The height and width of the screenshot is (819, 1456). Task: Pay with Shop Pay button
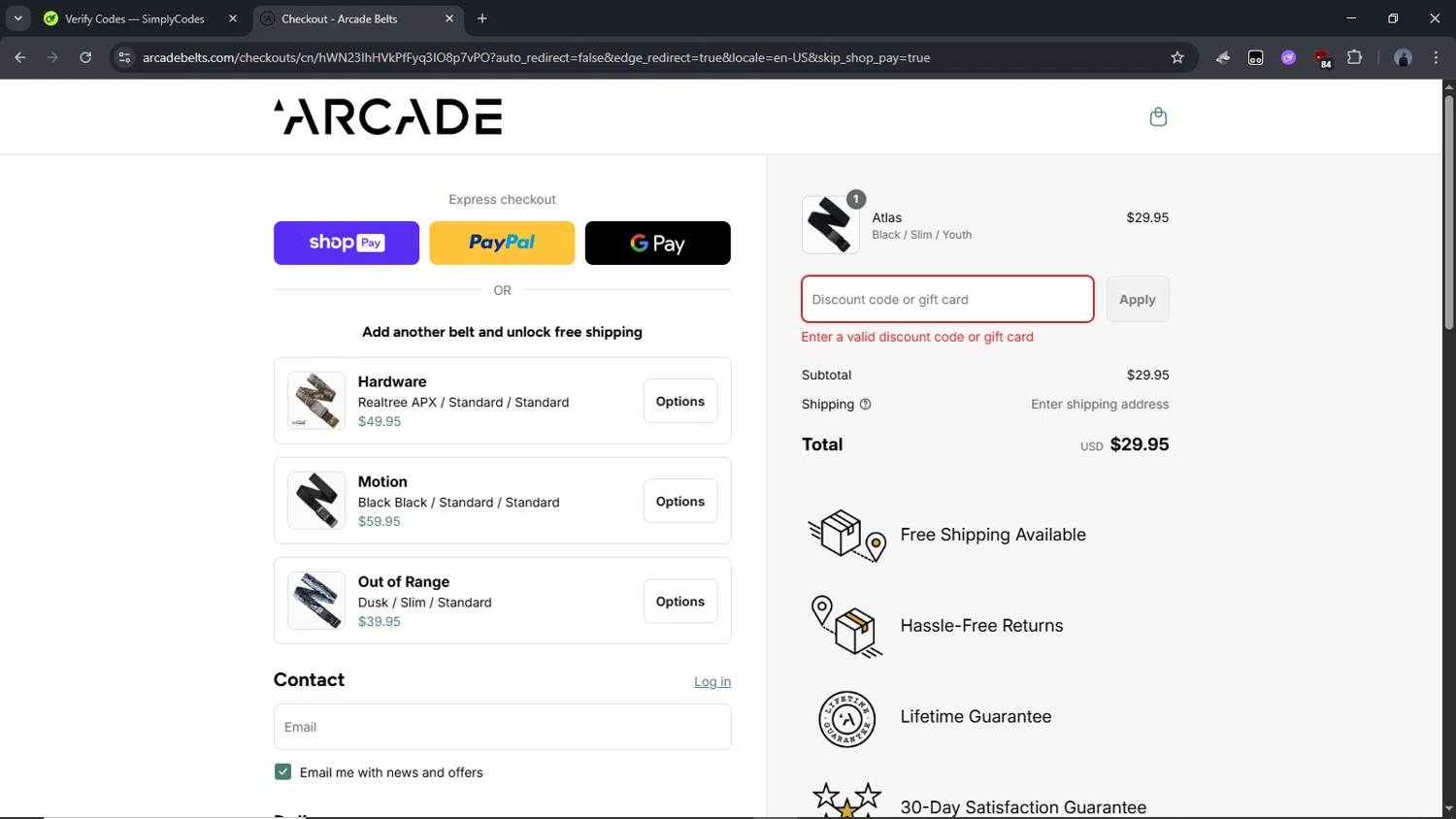pyautogui.click(x=347, y=243)
